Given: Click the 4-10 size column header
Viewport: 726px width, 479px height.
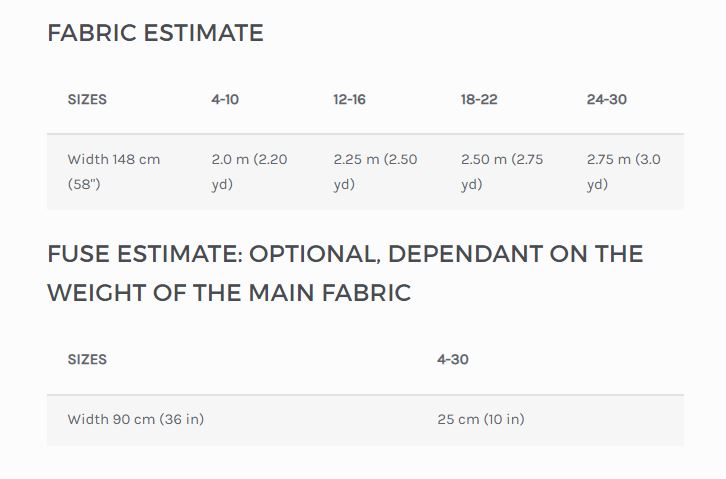Looking at the screenshot, I should point(225,100).
